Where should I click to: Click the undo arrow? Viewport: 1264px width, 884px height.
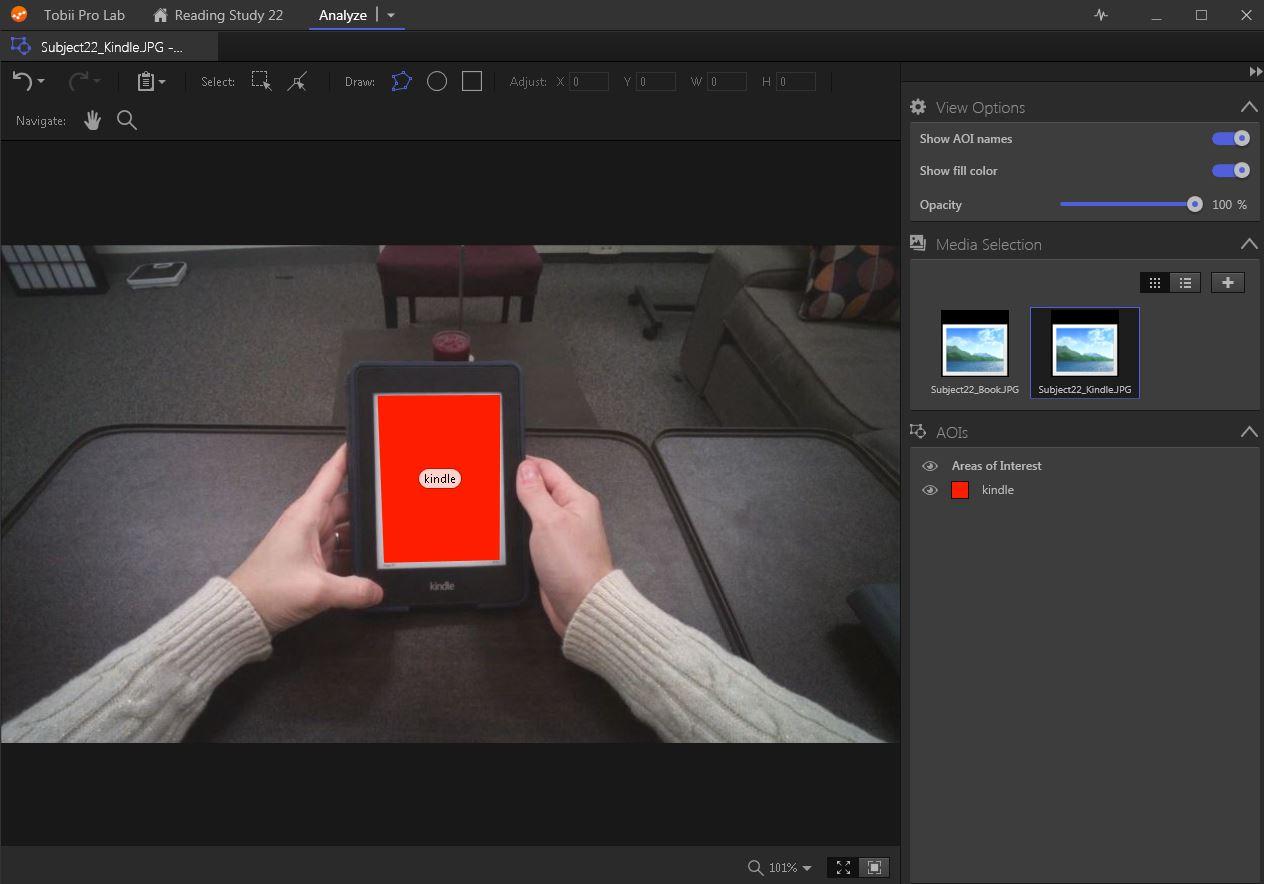click(x=22, y=82)
